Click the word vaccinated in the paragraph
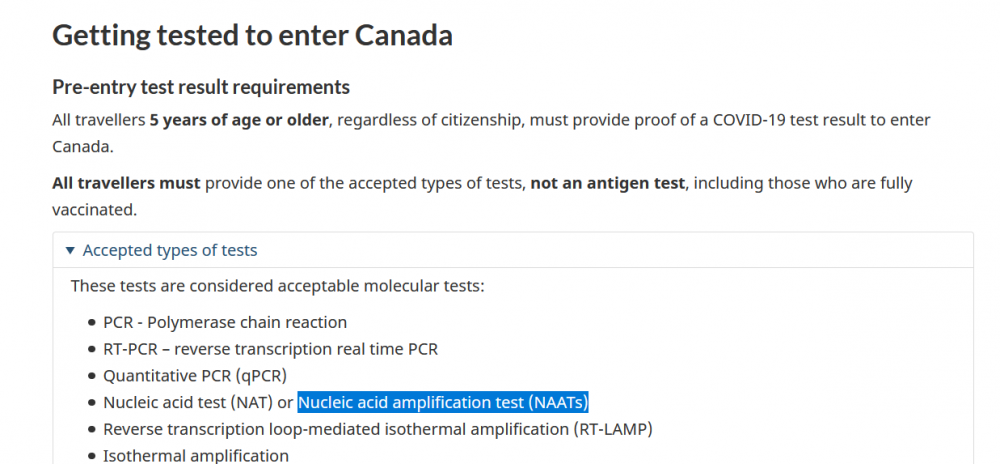 94,210
